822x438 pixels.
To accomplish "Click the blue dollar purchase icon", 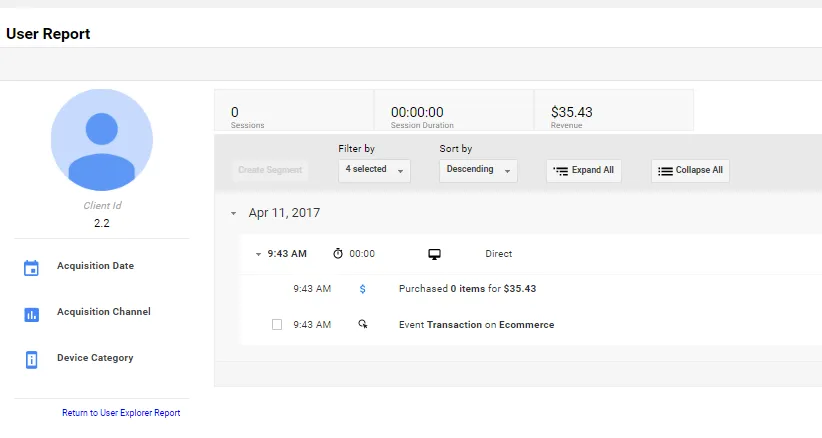I will click(363, 289).
